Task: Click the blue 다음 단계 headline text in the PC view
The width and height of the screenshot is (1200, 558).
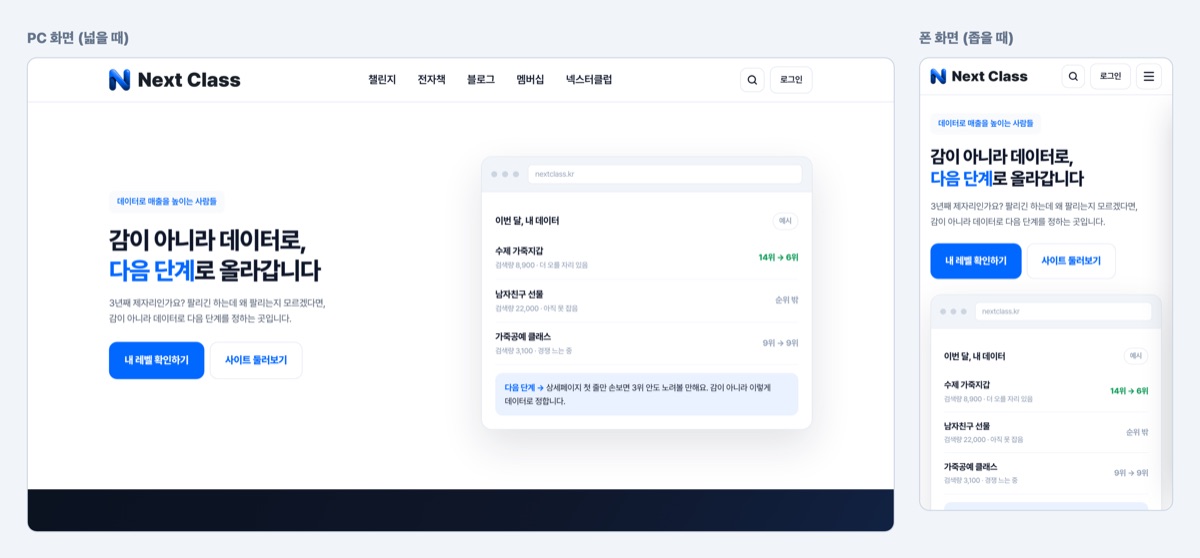Action: pos(152,270)
